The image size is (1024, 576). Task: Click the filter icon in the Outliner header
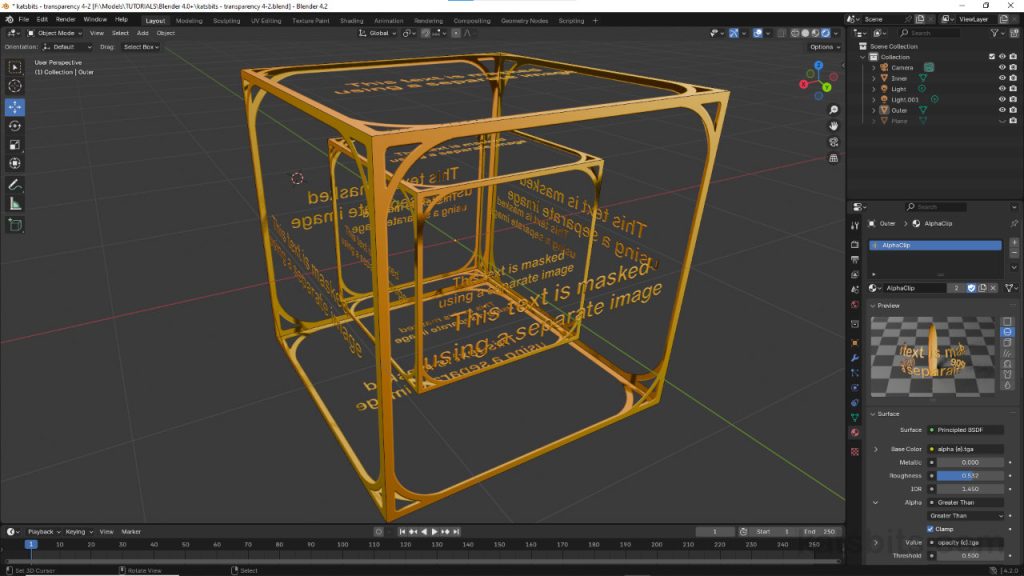pos(995,33)
